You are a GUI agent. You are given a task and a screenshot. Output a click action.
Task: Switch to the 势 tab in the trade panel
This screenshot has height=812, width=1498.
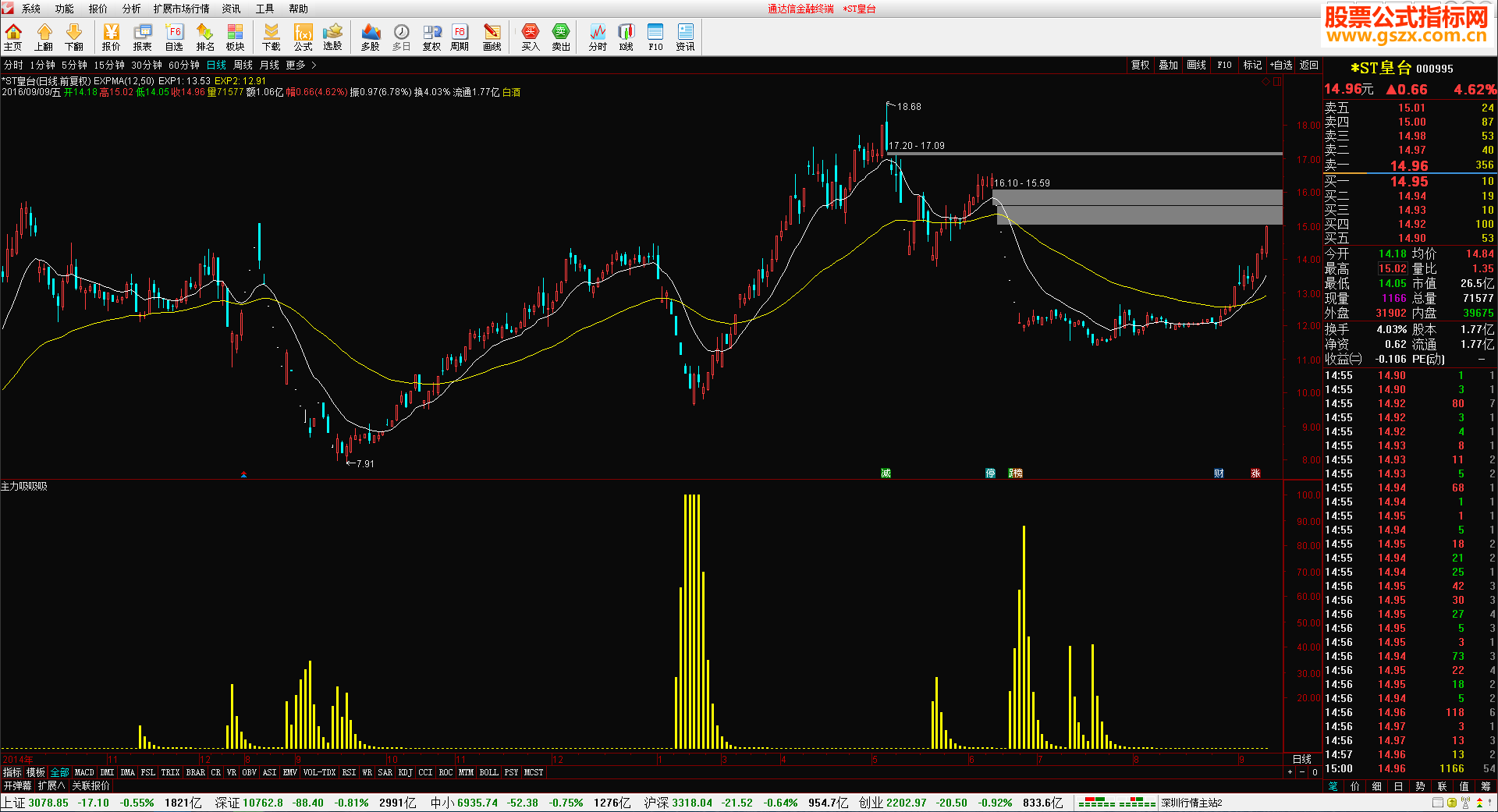1421,786
